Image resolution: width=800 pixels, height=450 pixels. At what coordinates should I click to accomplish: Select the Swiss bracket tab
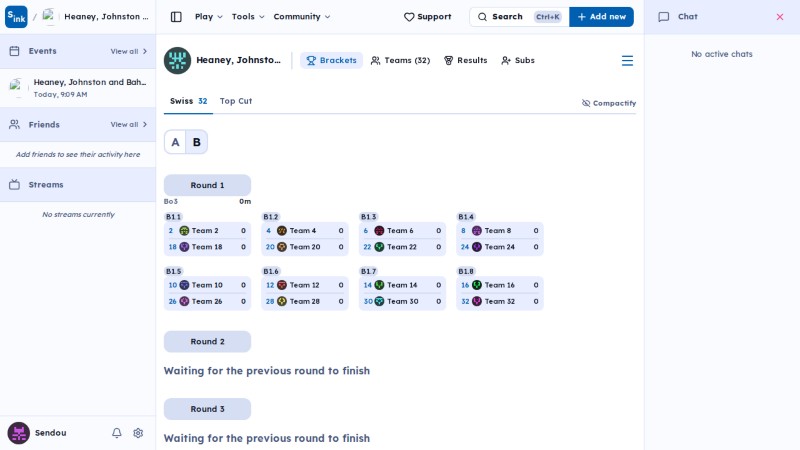(188, 101)
